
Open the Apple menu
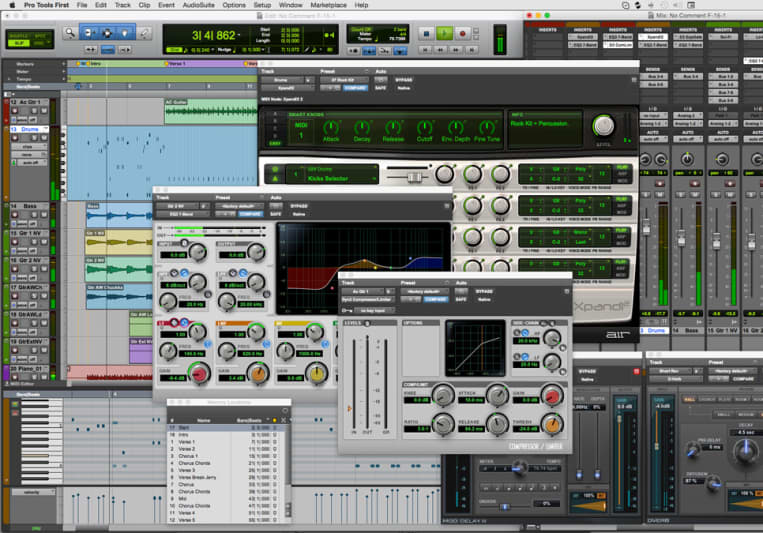click(x=12, y=5)
